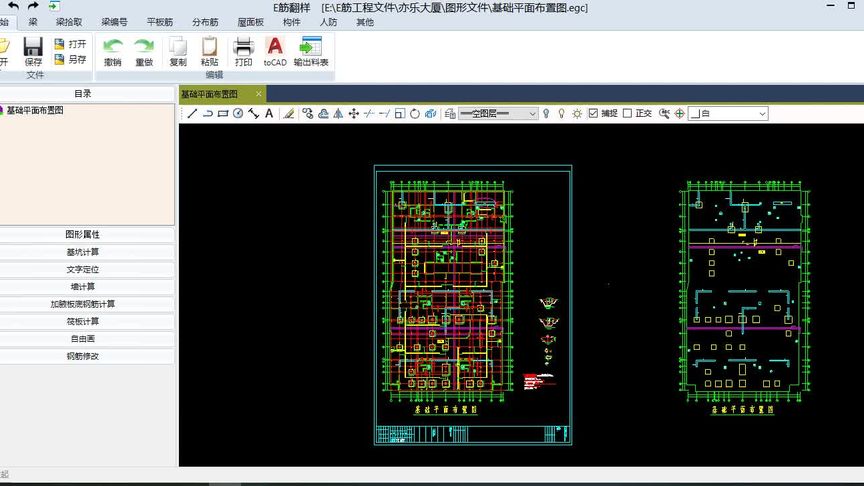Click the 墙计算 button
The height and width of the screenshot is (486, 864).
pyautogui.click(x=83, y=287)
